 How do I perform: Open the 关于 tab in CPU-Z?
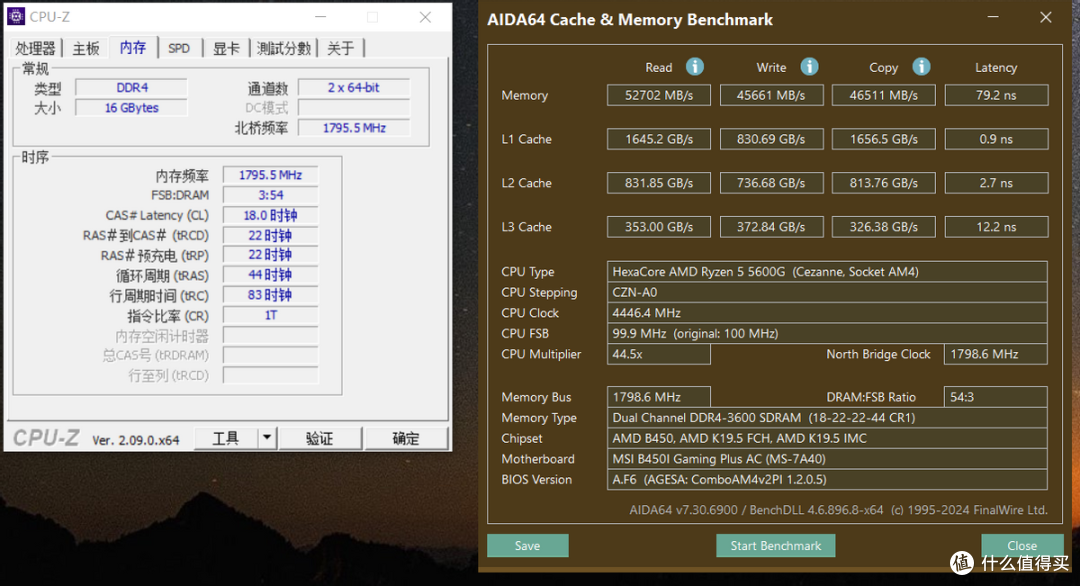point(340,48)
